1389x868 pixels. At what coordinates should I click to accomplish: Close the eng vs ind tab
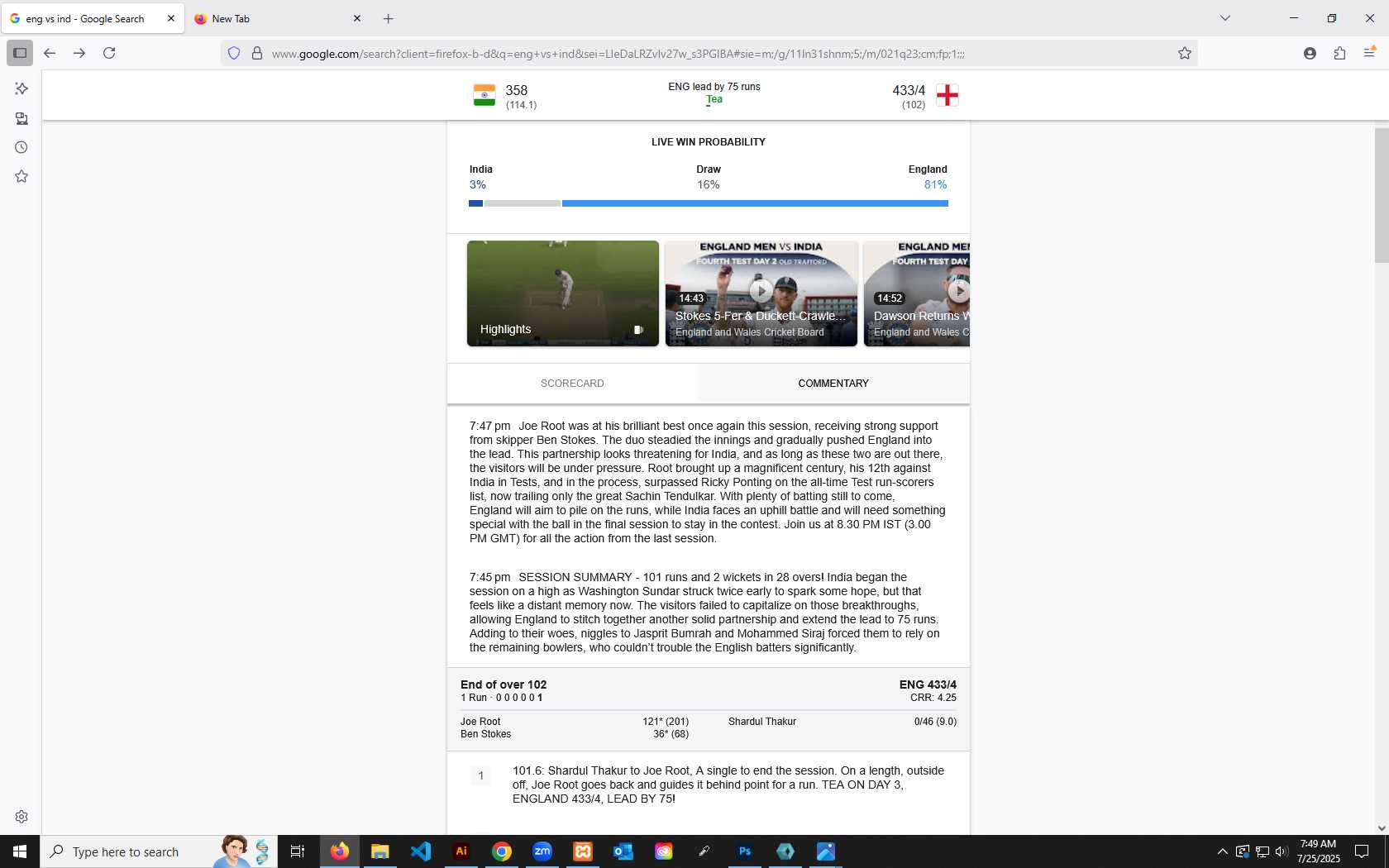pyautogui.click(x=171, y=18)
